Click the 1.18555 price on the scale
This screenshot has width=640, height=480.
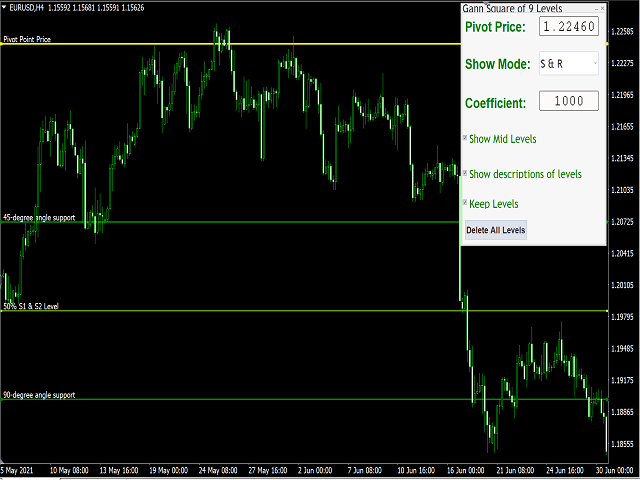622,443
